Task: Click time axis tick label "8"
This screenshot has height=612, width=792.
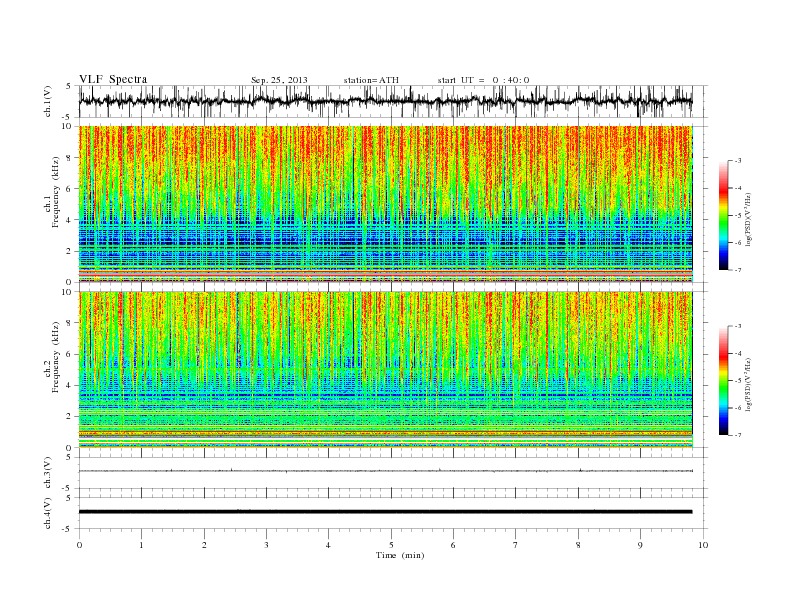Action: [x=578, y=545]
